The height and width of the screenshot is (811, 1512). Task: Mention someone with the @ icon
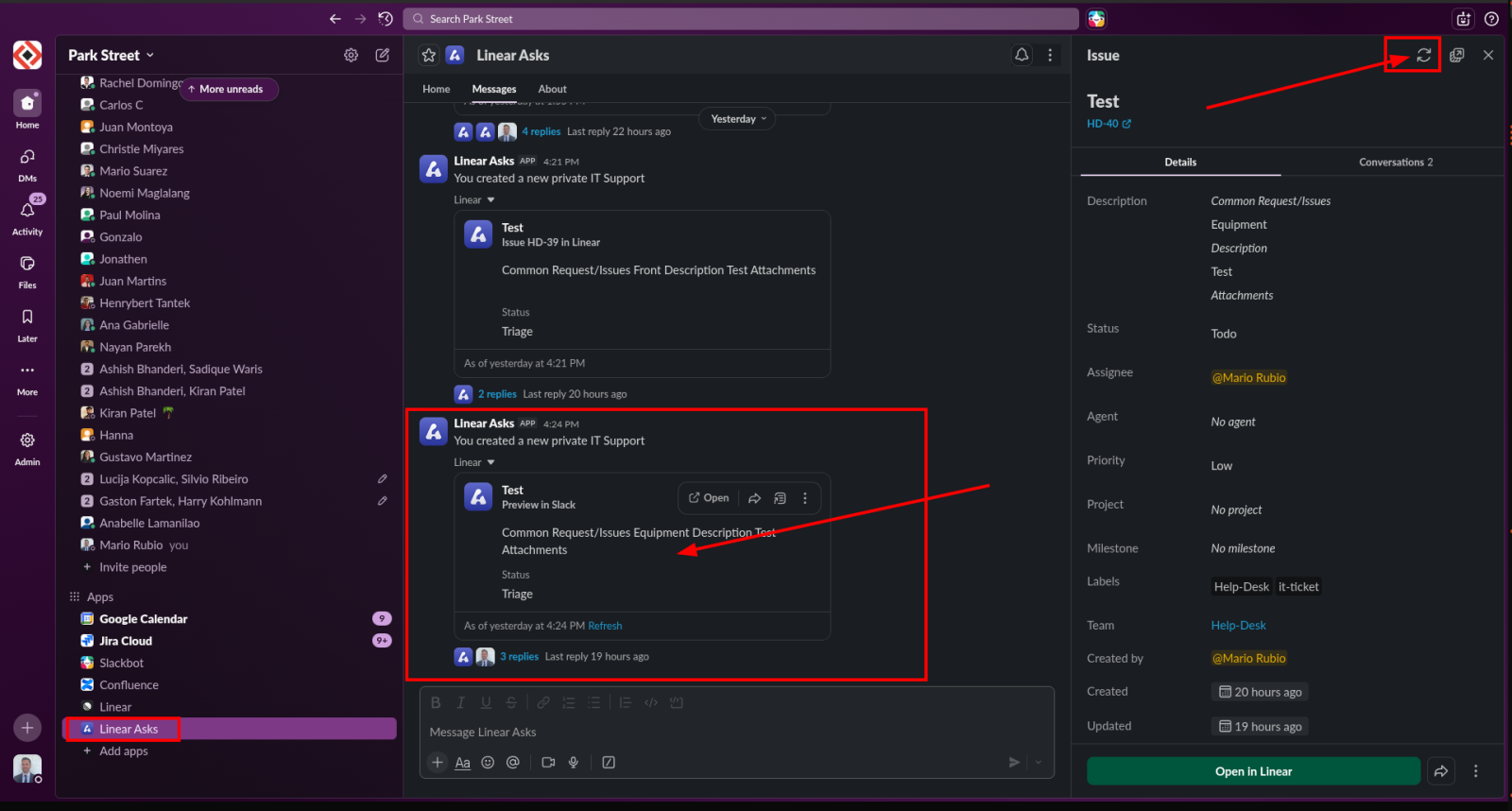tap(513, 763)
